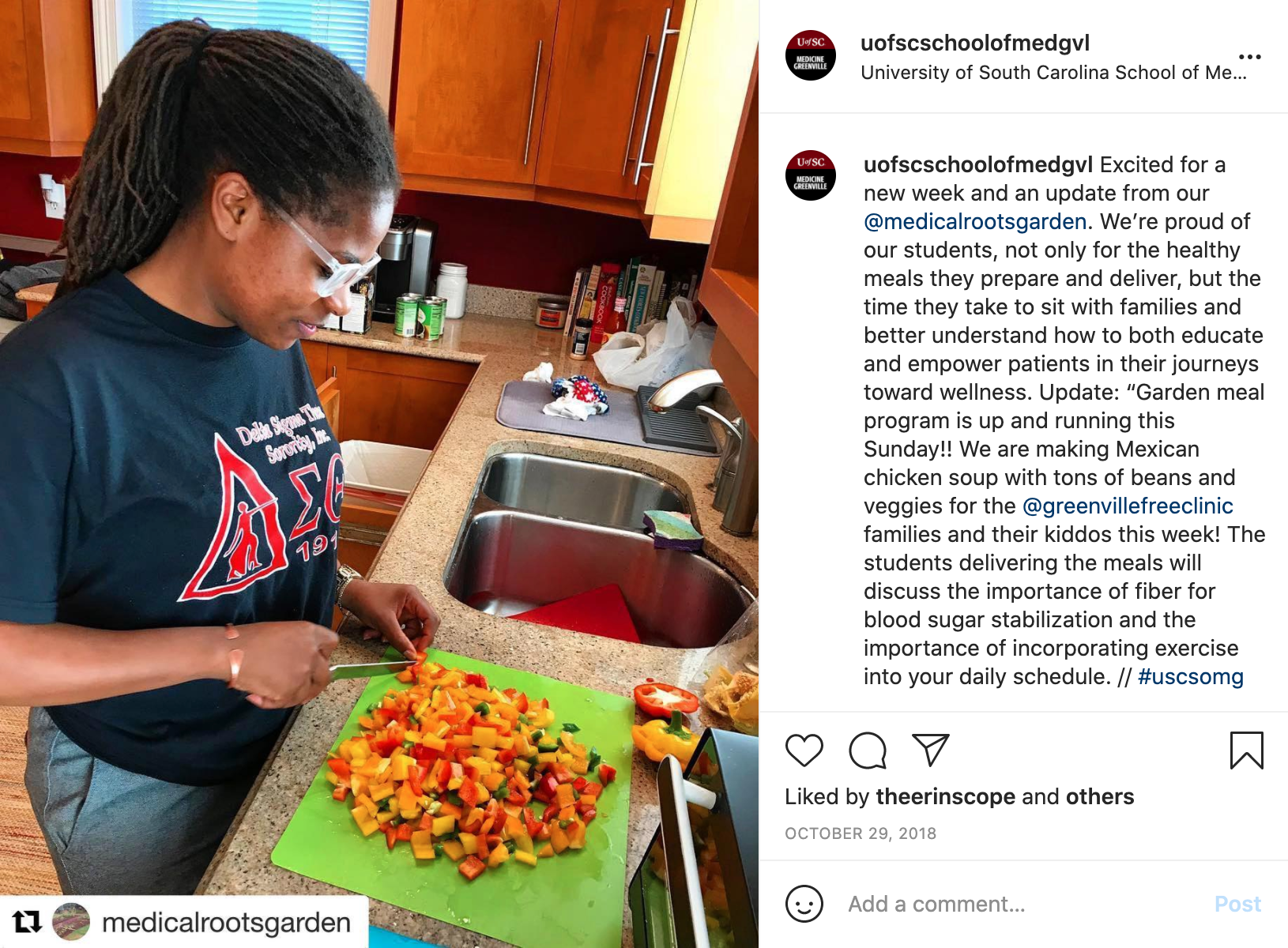Click the repost arrows icon on photo
This screenshot has width=1288, height=948.
[27, 922]
